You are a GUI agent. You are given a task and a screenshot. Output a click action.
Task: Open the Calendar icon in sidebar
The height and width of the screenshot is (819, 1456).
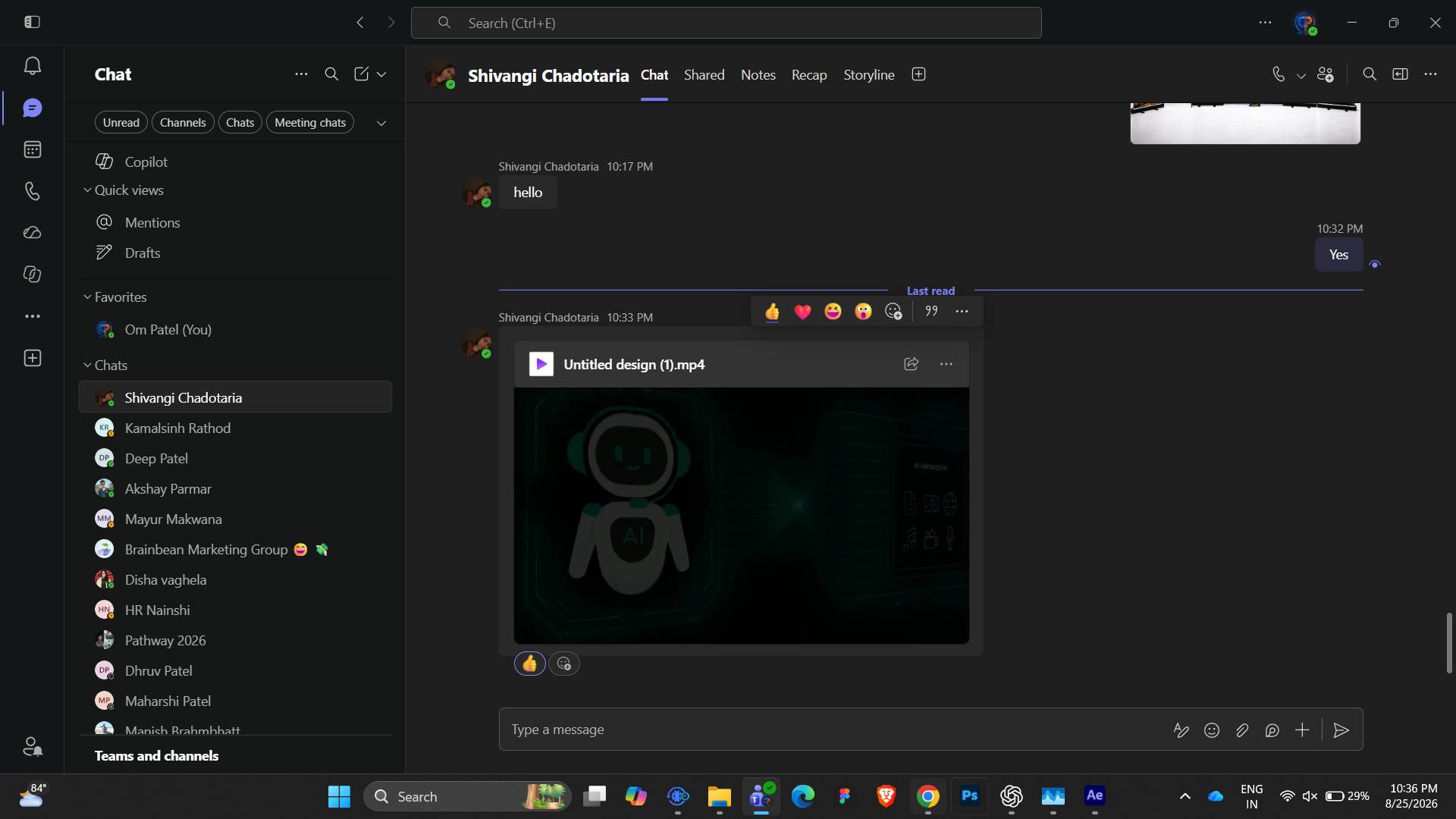click(x=32, y=149)
